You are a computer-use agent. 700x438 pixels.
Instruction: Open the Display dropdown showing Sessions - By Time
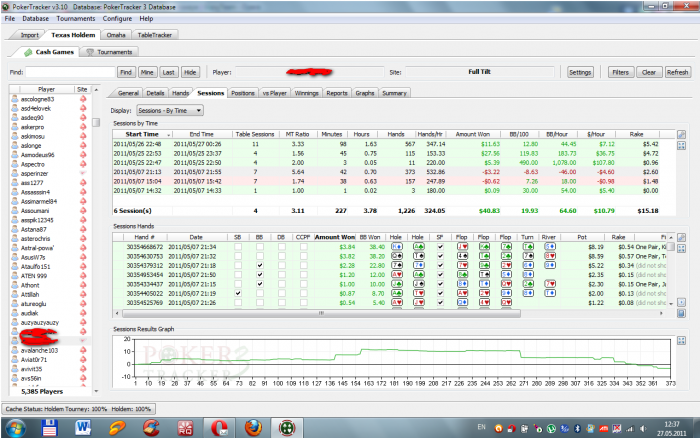(170, 111)
